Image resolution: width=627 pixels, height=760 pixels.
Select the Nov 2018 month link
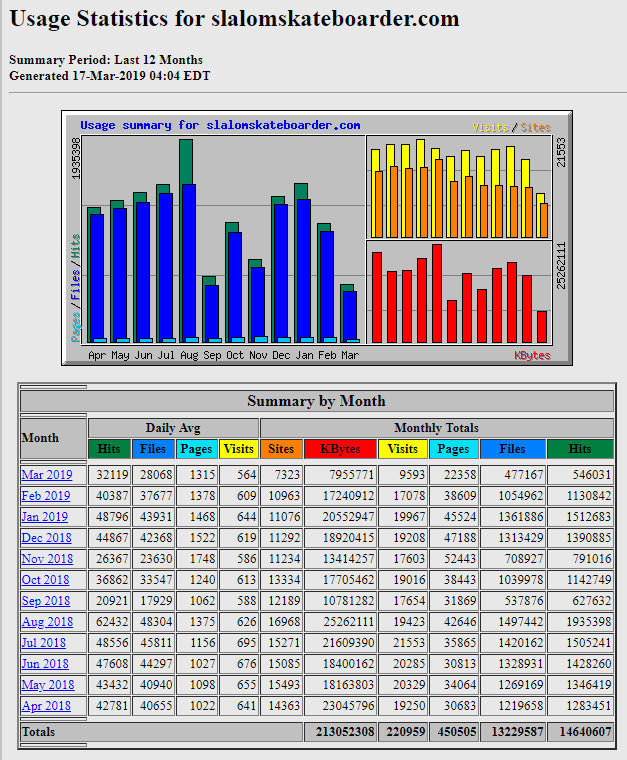point(46,559)
